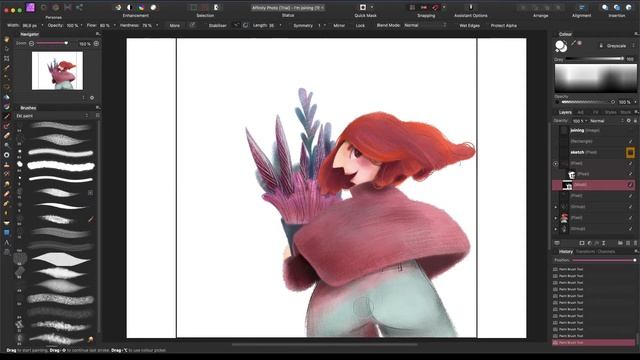640x360 pixels.
Task: Click the Colour panel colour picker eyedropper
Action: pos(573,43)
